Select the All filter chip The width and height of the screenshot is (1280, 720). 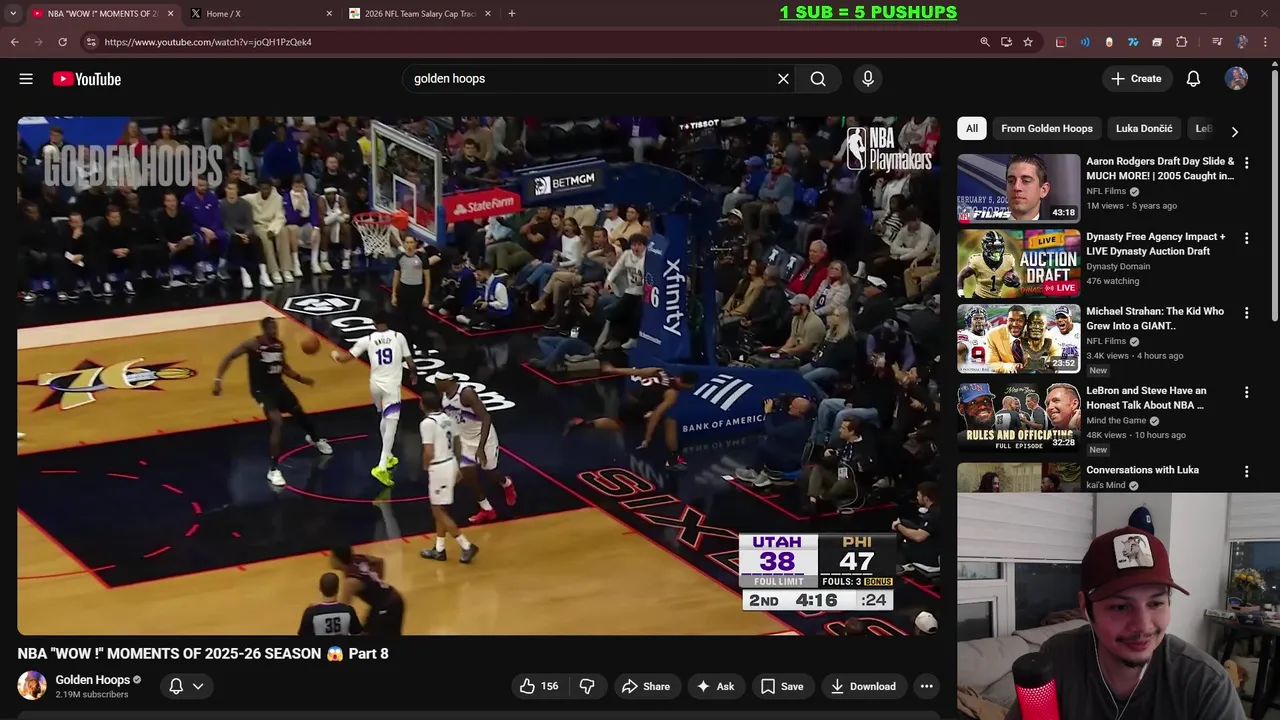click(972, 128)
